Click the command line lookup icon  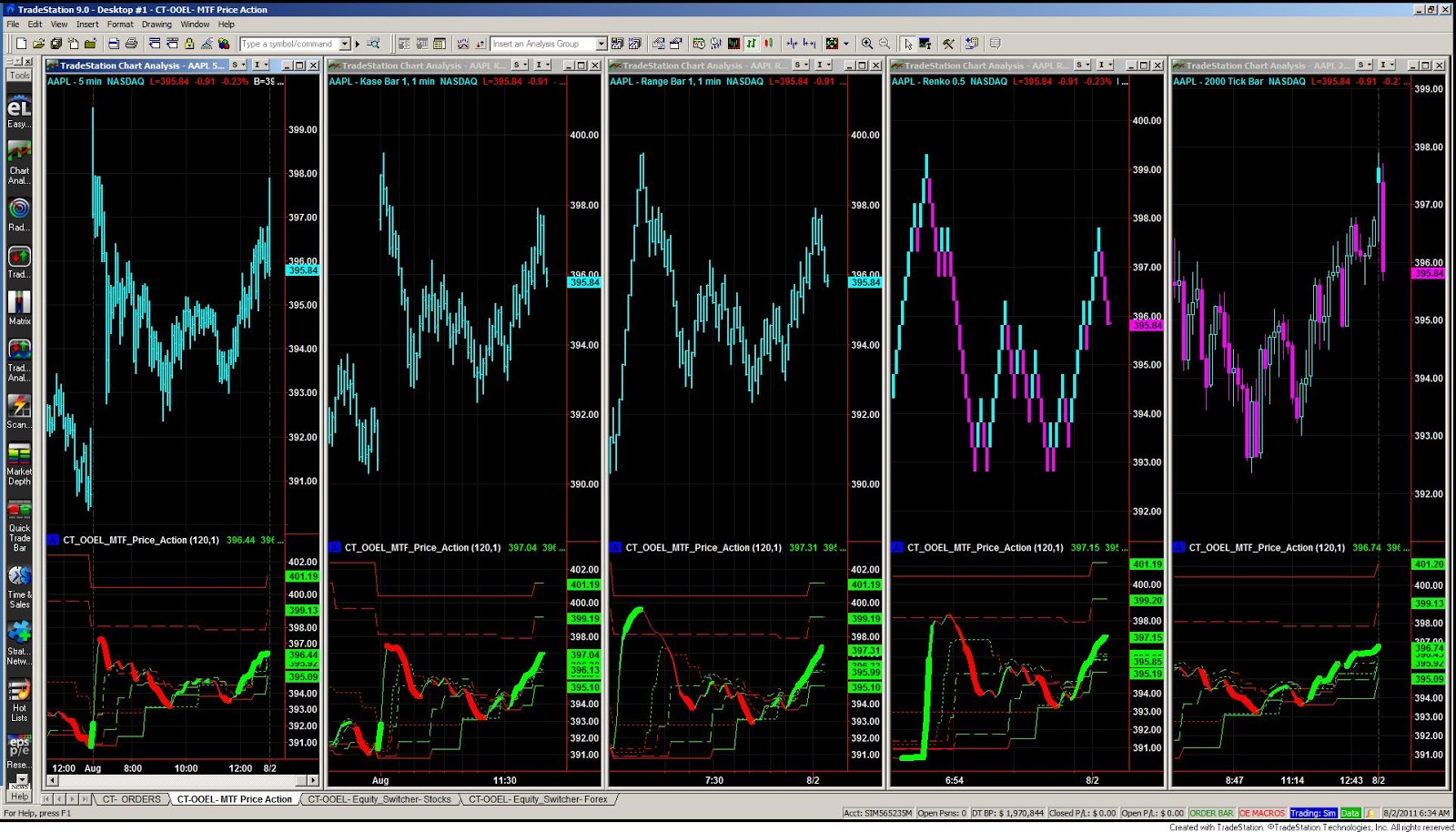373,44
